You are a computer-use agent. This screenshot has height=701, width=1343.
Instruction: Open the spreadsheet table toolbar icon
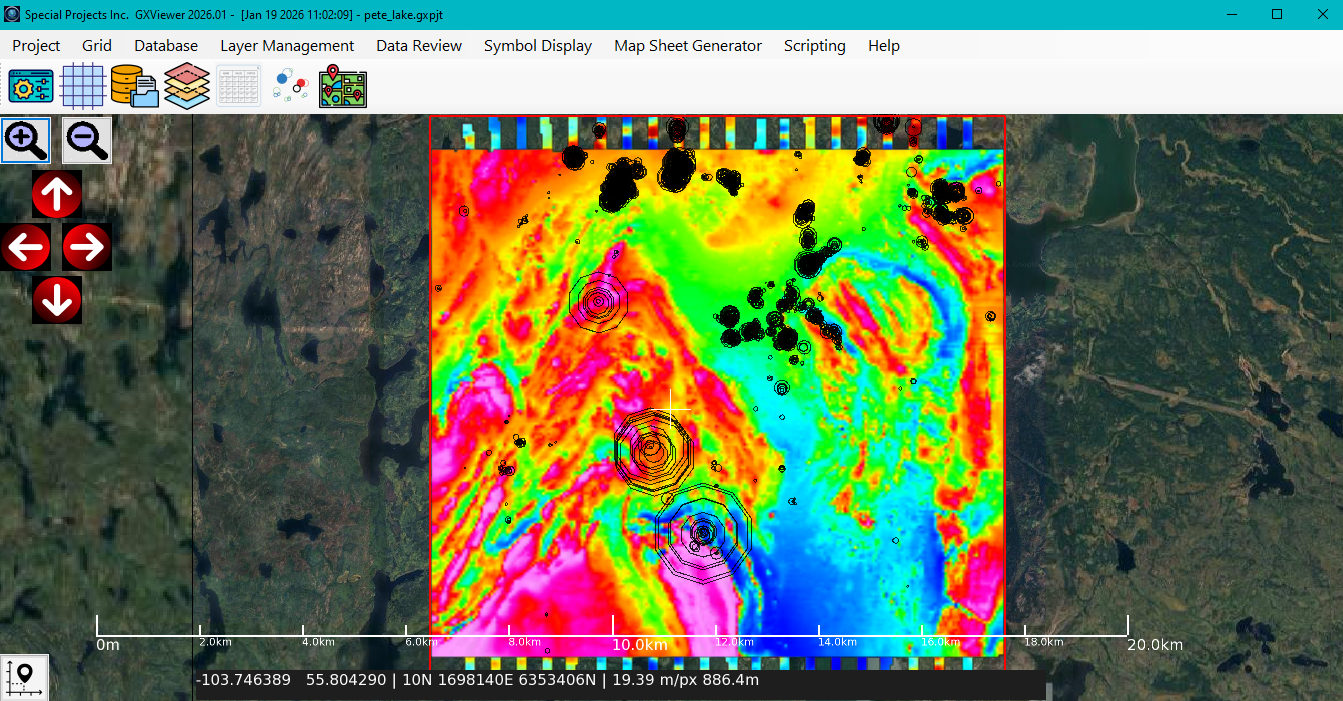(238, 86)
